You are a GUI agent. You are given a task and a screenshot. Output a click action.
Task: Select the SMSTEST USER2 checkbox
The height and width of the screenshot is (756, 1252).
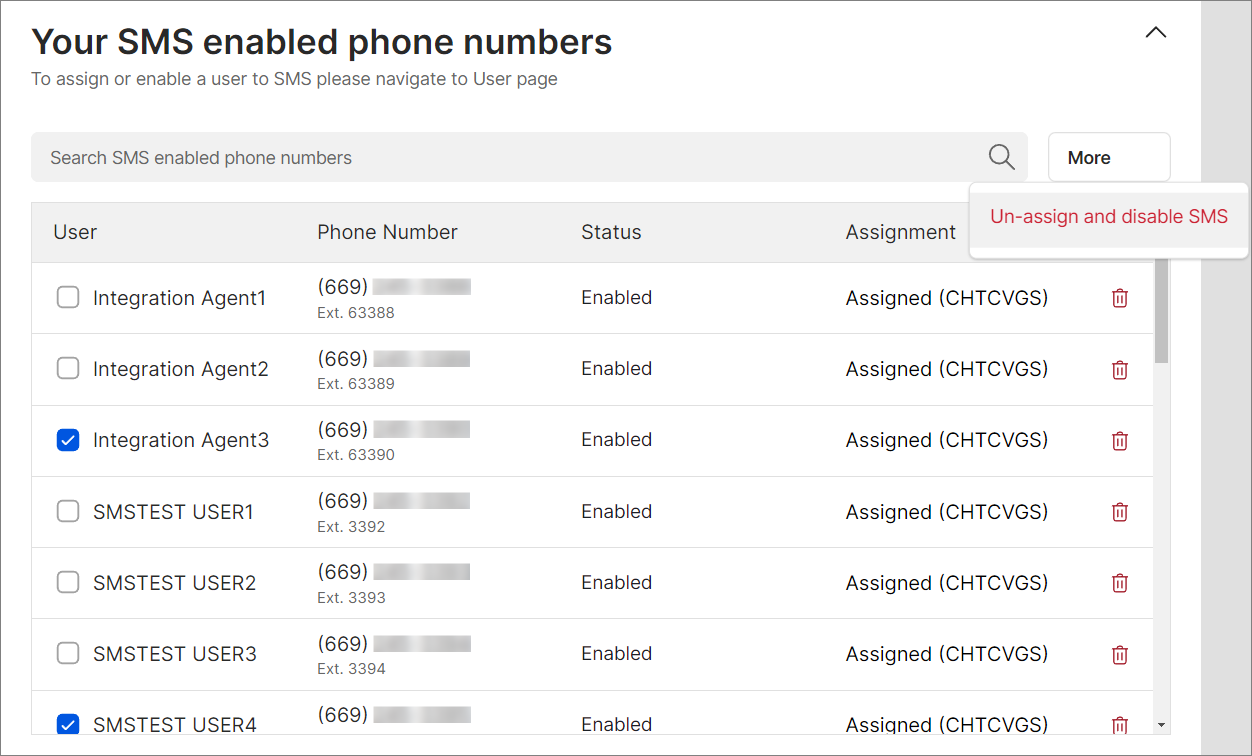[x=68, y=583]
